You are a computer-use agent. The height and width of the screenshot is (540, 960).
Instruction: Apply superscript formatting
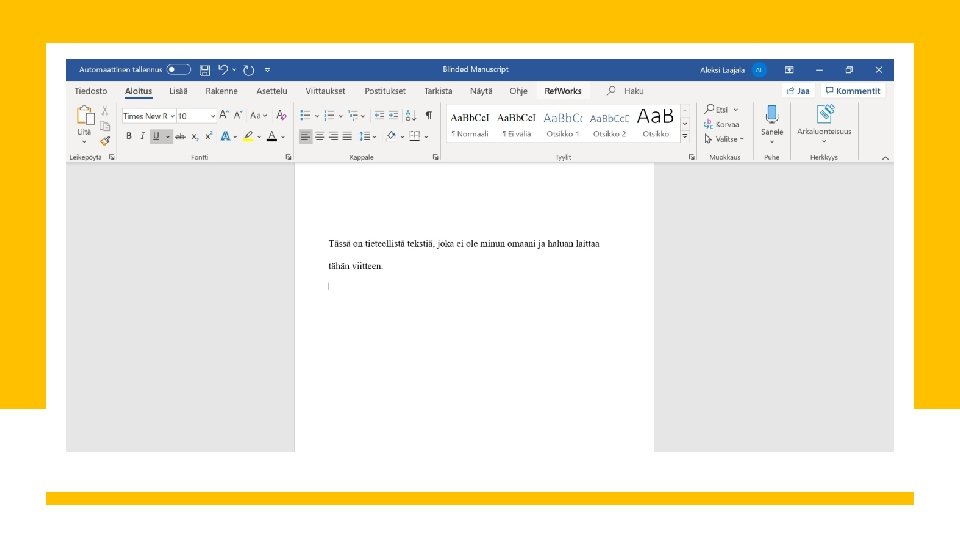tap(209, 137)
